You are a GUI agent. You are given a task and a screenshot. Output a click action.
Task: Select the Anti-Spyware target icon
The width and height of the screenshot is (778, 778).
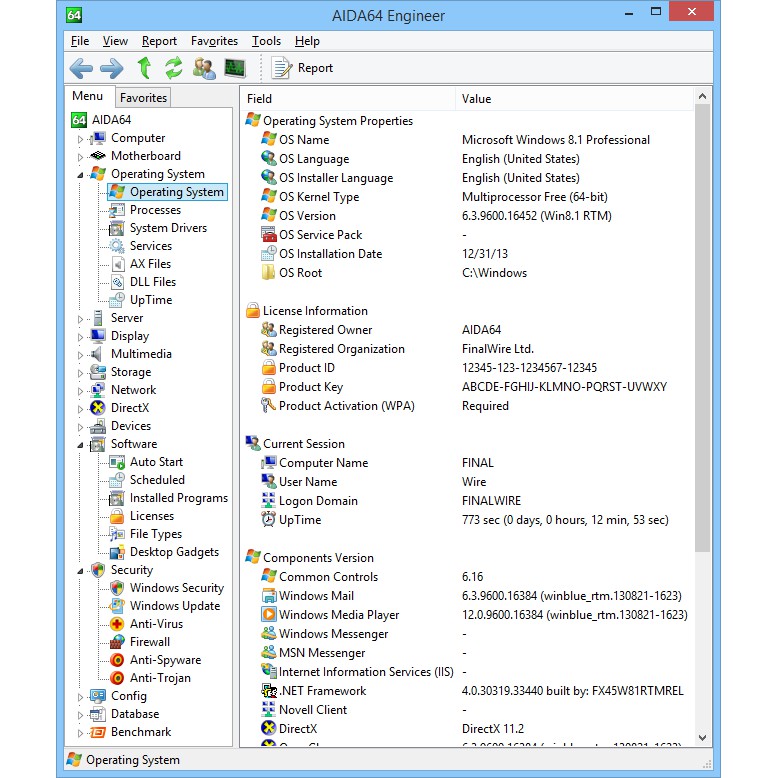117,660
